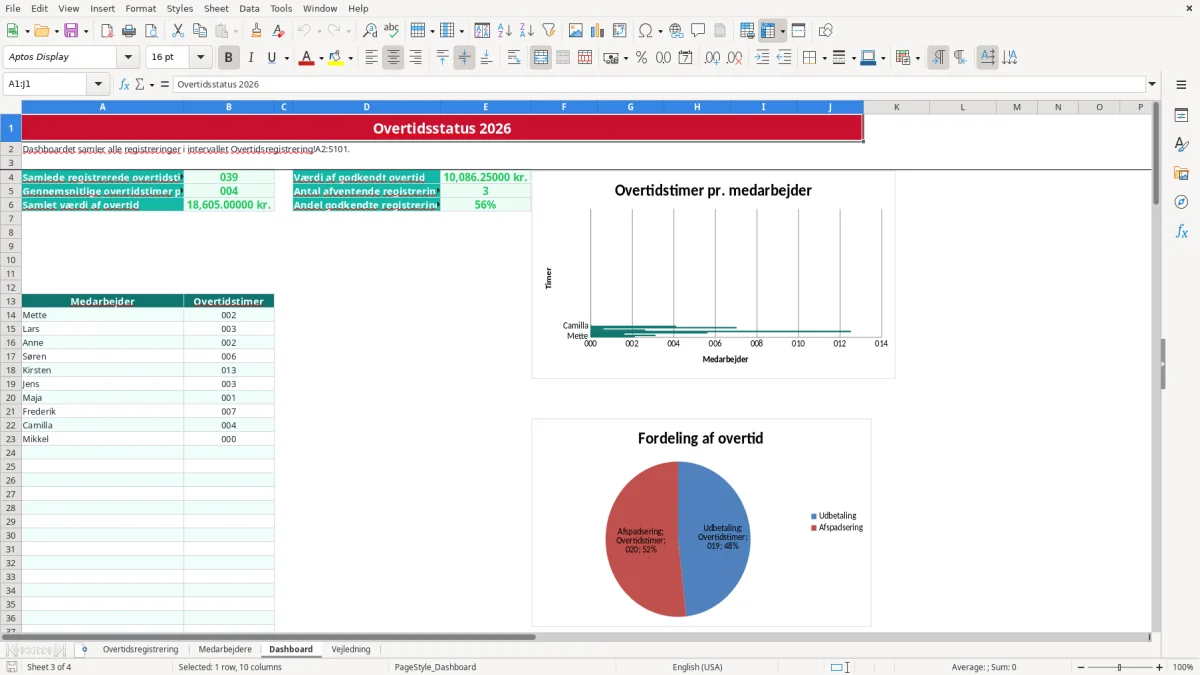The image size is (1200, 675).
Task: Toggle Wrap Text
Action: [x=514, y=58]
